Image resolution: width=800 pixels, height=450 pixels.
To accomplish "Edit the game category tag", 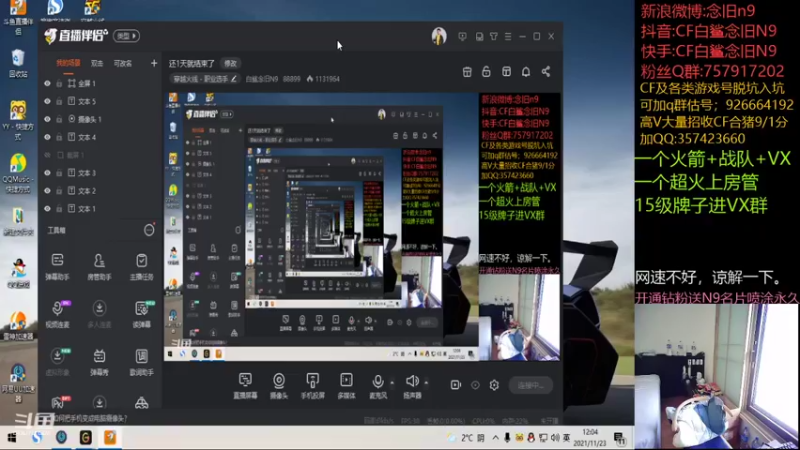I will pyautogui.click(x=205, y=79).
